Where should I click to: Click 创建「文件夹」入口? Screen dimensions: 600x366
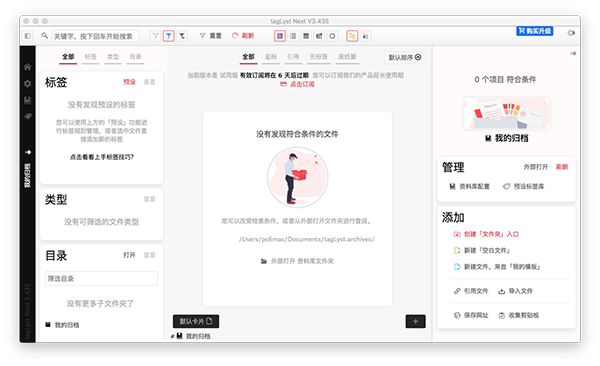pos(486,234)
